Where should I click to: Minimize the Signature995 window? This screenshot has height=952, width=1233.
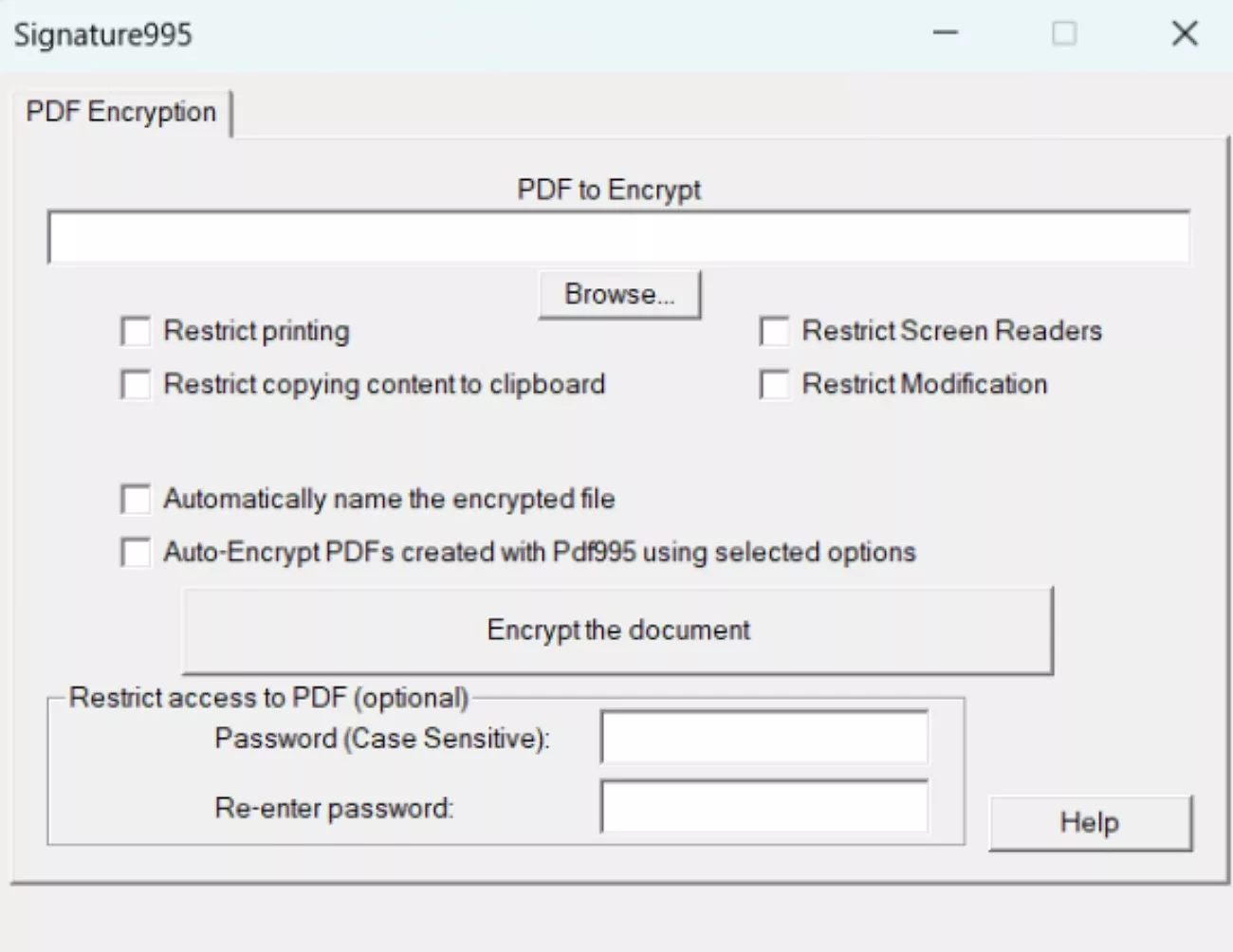[x=946, y=33]
